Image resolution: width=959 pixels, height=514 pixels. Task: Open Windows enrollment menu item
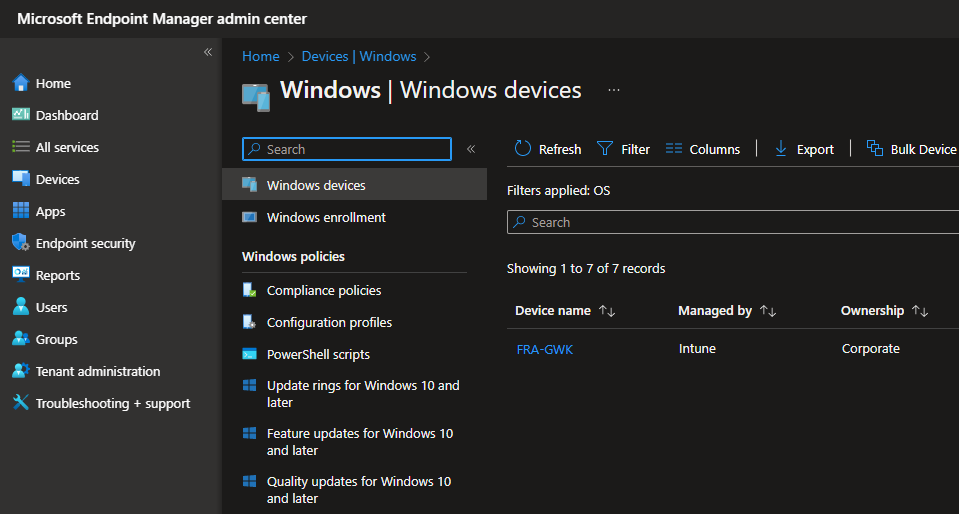pyautogui.click(x=326, y=217)
